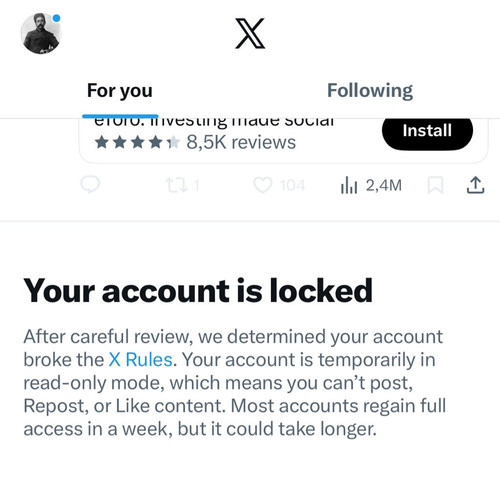This screenshot has height=482, width=500.
Task: Click the 104 likes count
Action: (x=292, y=185)
